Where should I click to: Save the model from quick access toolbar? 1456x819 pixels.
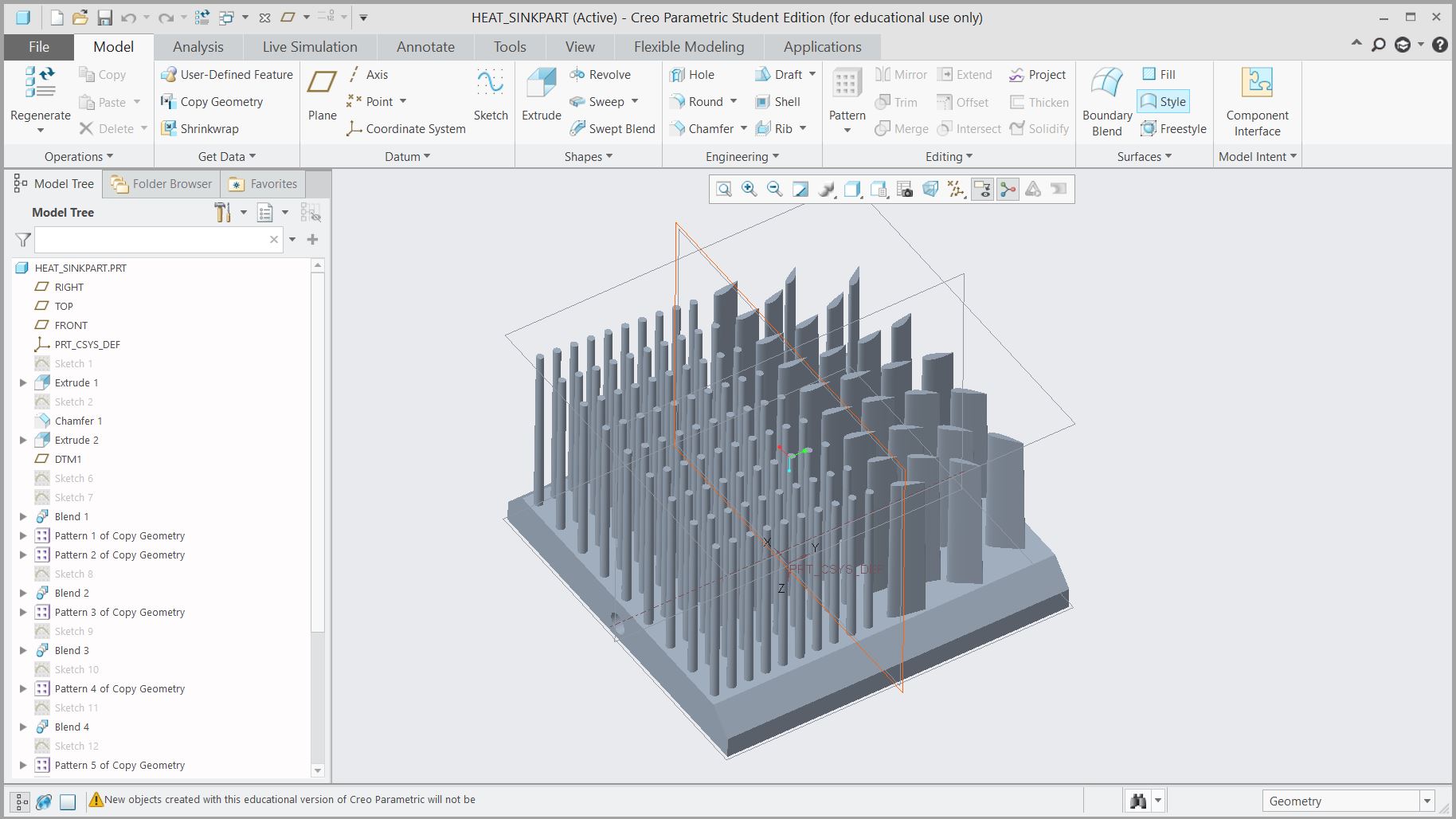(x=104, y=18)
